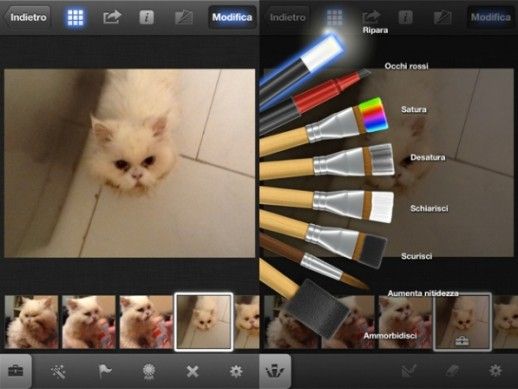518x389 pixels.
Task: Mark photo favorite with the ribbon icon
Action: pyautogui.click(x=149, y=371)
